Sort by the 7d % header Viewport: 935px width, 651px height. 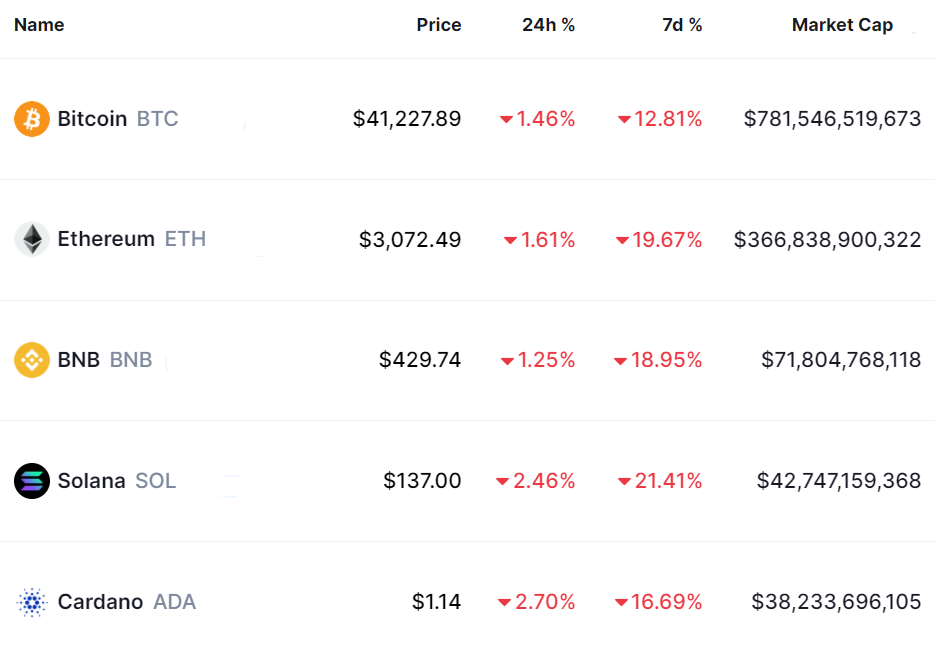point(682,25)
